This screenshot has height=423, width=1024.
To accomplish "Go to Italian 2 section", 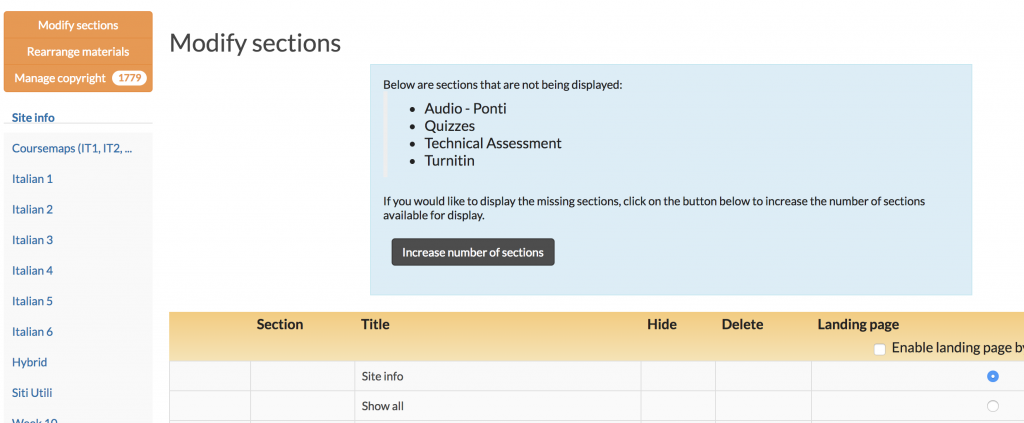I will pyautogui.click(x=32, y=209).
